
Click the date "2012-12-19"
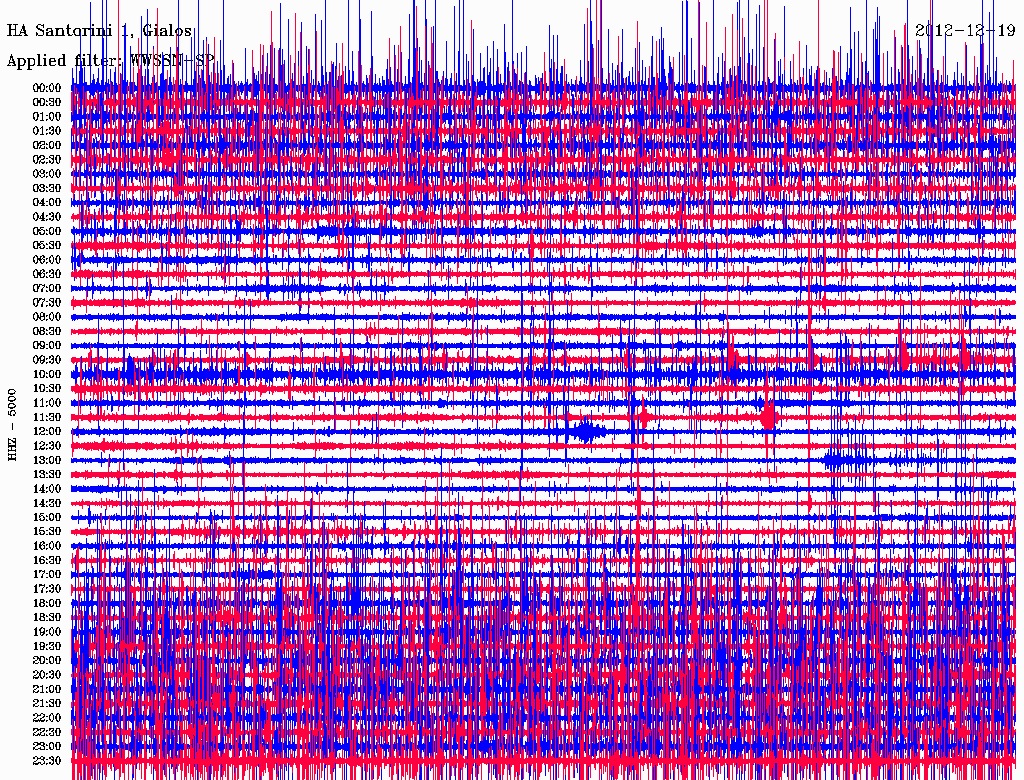click(x=965, y=30)
